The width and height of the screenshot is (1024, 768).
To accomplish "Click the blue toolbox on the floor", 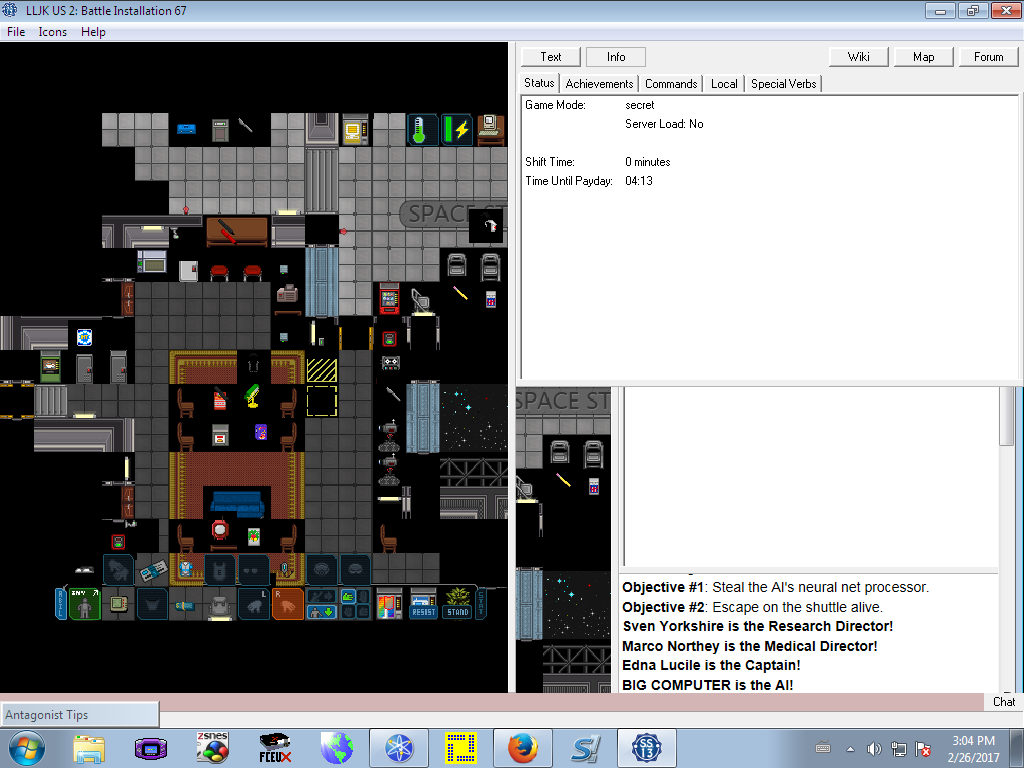I will tap(186, 128).
